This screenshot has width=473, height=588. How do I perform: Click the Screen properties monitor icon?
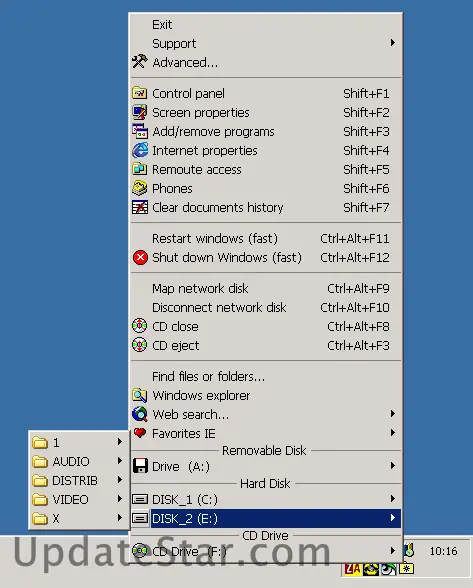coord(140,112)
